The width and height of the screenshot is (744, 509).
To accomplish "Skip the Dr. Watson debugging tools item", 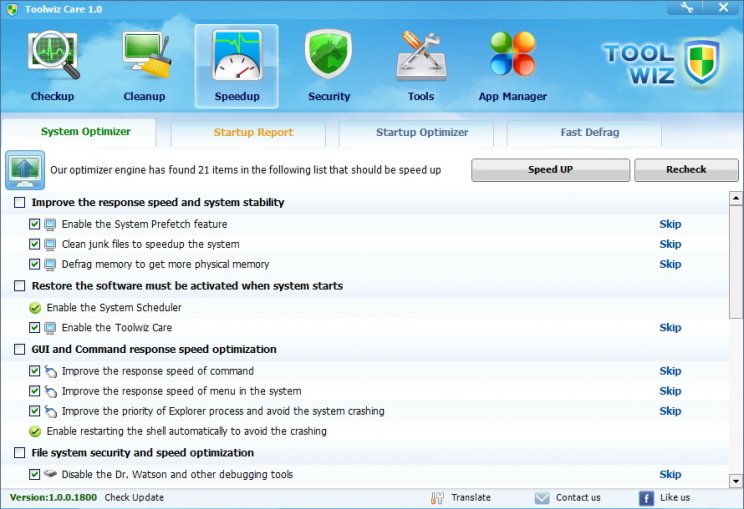I will point(670,474).
